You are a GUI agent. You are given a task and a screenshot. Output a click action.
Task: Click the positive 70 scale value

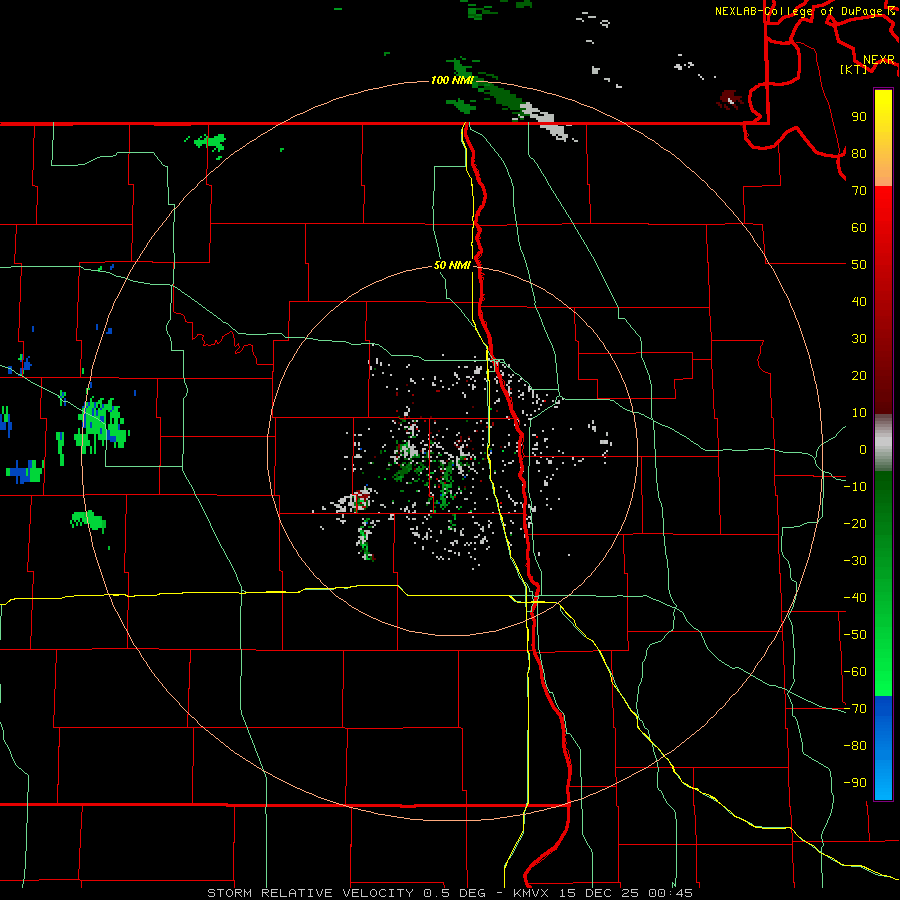[x=859, y=191]
